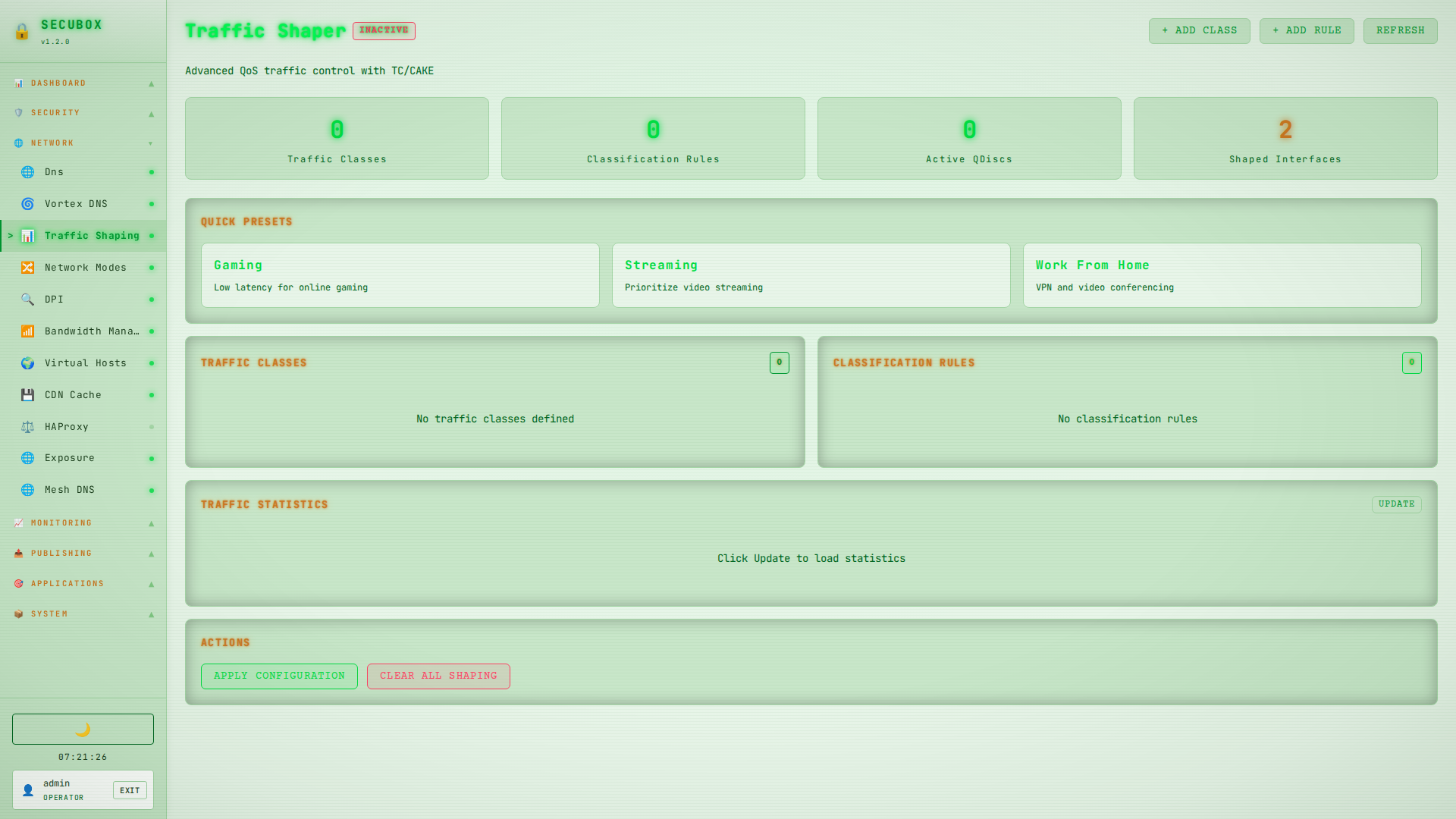Click the SecuBox padlock logo
Viewport: 1456px width, 819px height.
tap(22, 32)
